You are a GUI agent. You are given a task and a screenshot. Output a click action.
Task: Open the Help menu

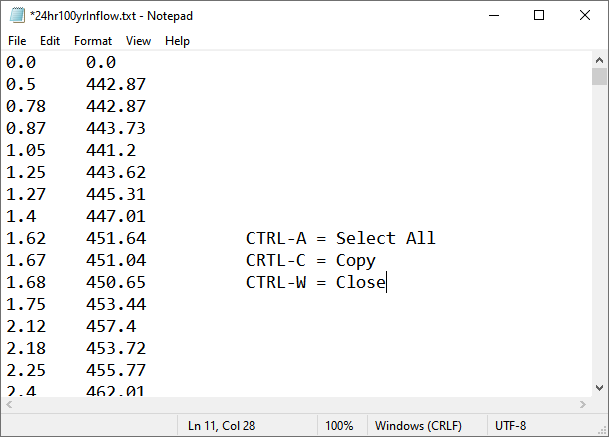coord(177,41)
